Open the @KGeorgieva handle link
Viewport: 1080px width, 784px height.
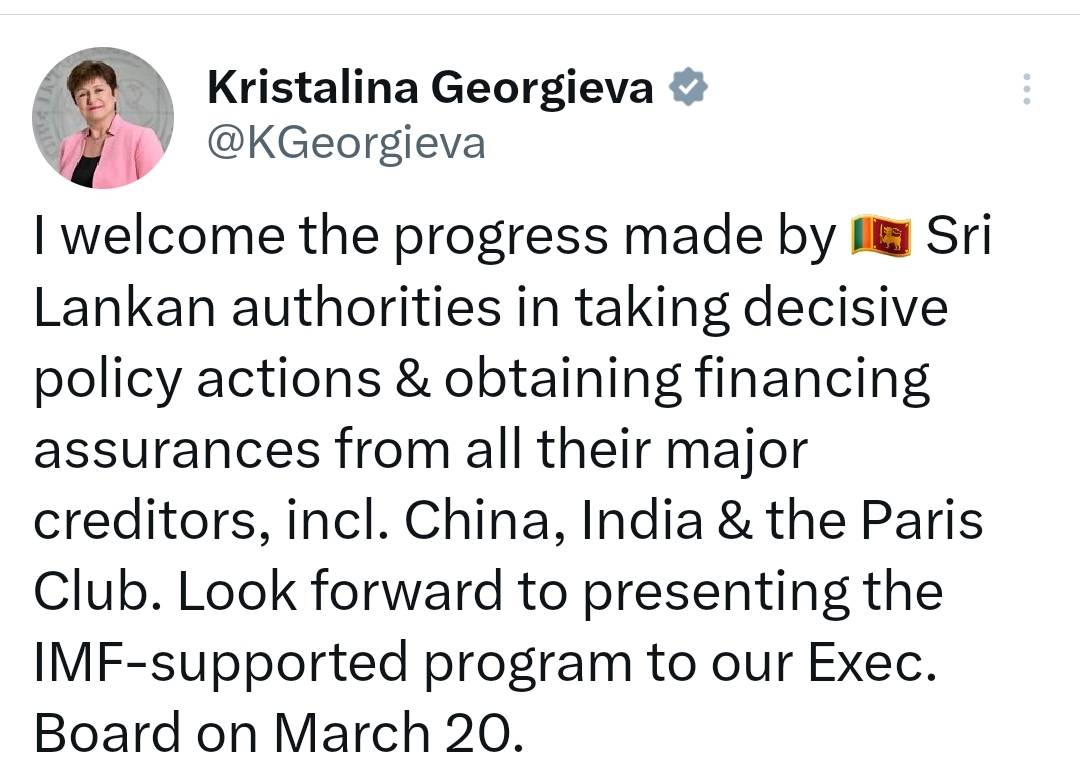(x=346, y=143)
